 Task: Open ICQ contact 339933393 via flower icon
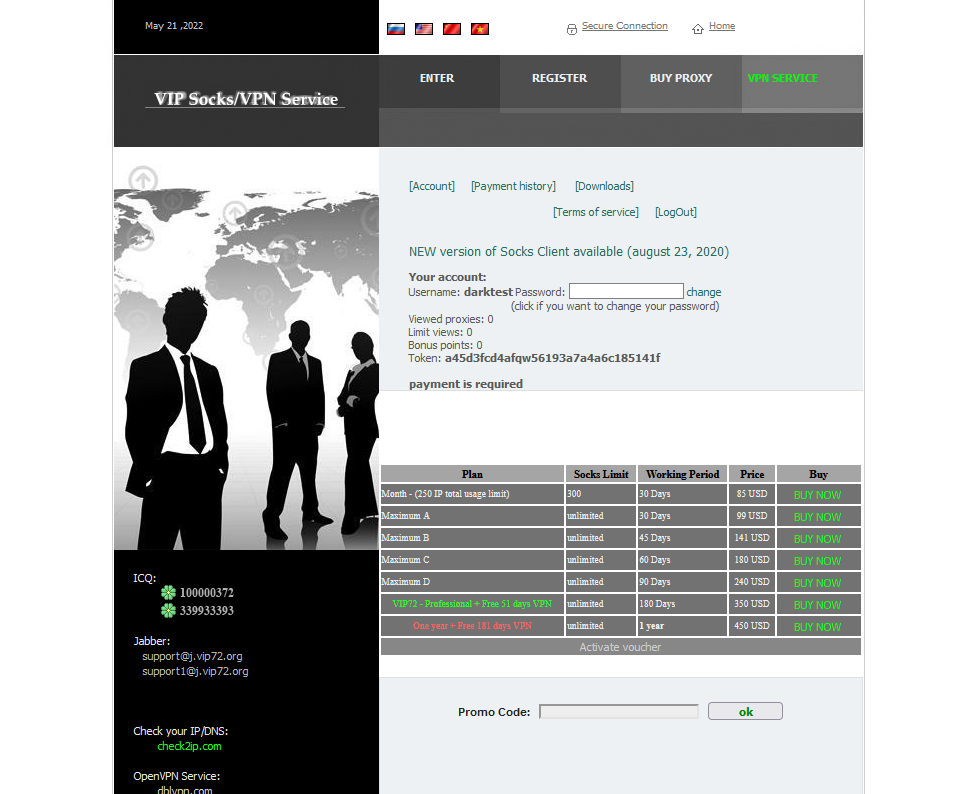[x=170, y=613]
